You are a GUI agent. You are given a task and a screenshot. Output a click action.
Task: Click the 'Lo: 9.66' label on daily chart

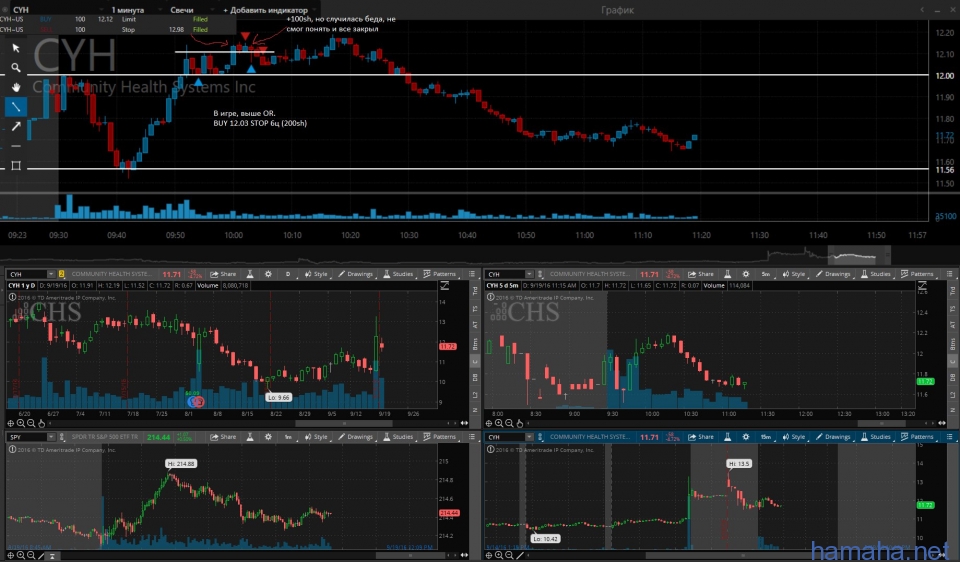pos(279,397)
